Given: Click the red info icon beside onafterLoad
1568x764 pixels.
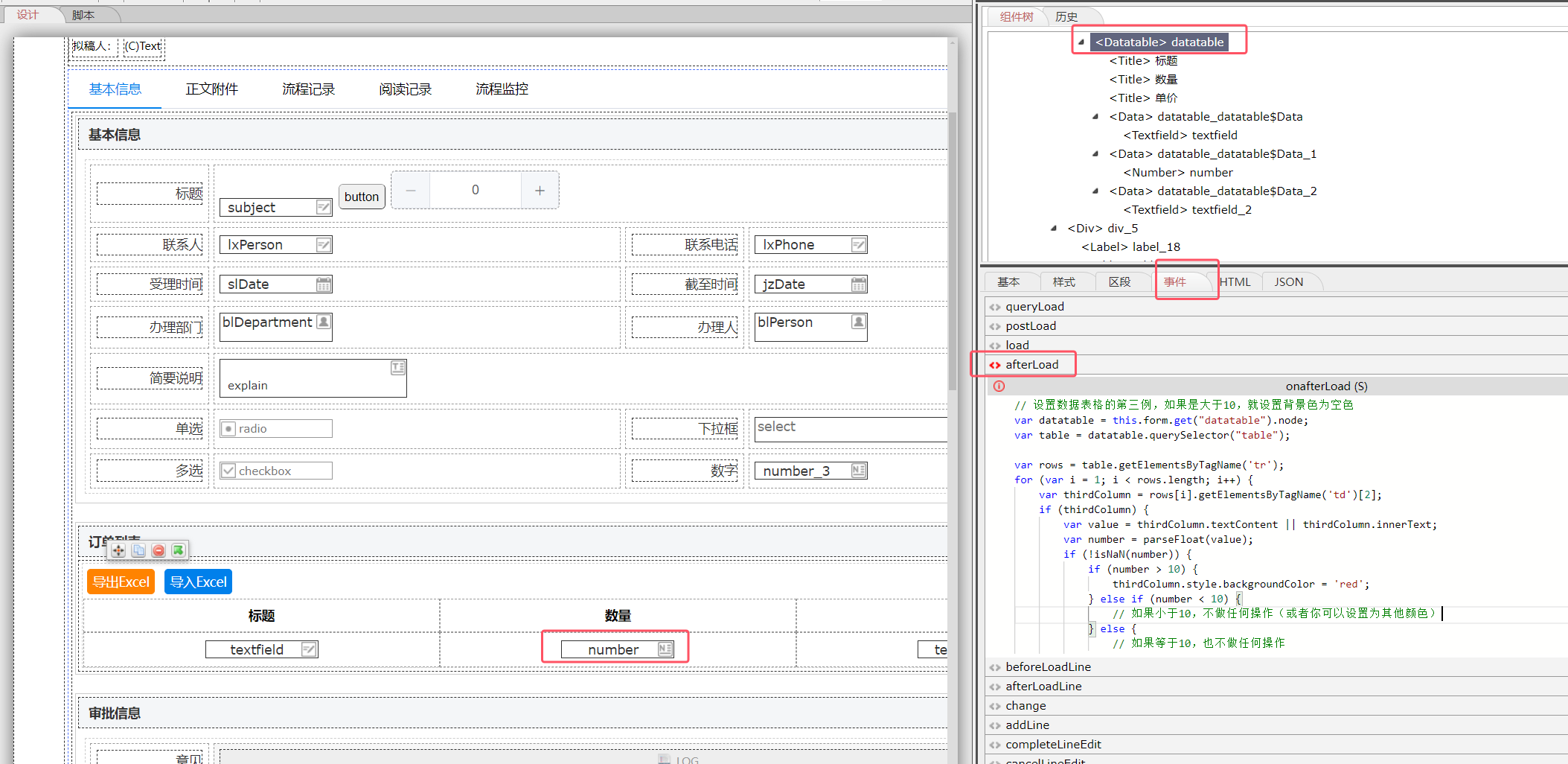Looking at the screenshot, I should tap(999, 386).
